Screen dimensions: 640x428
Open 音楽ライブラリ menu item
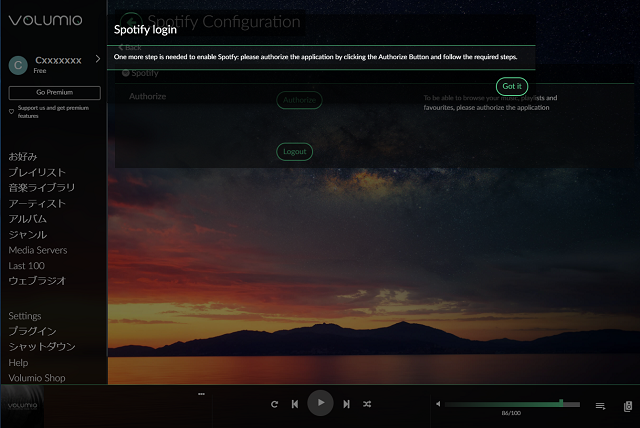click(x=42, y=188)
